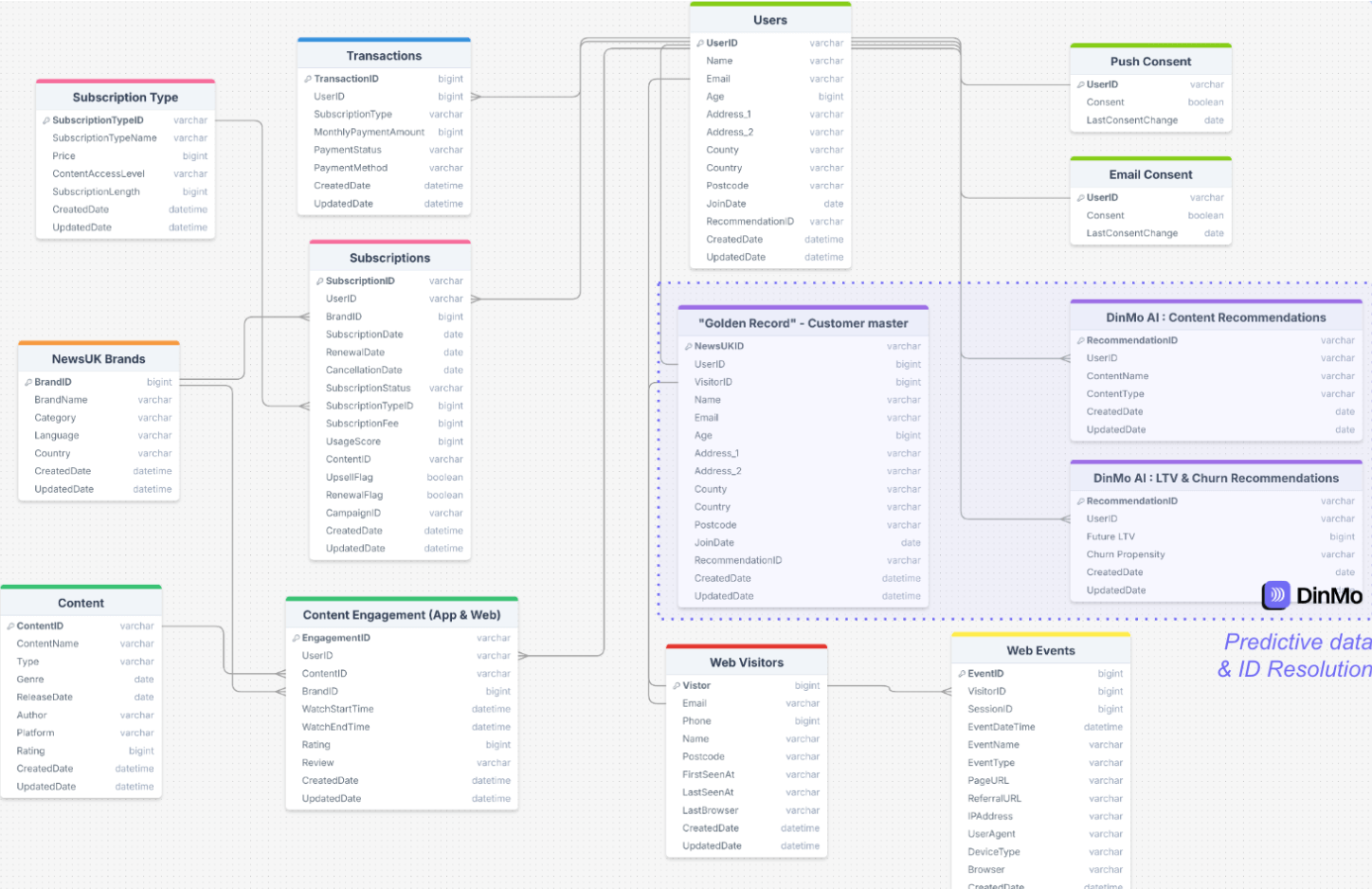
Task: Click the ContentAccessLevel field in Subscription Type
Action: point(125,173)
